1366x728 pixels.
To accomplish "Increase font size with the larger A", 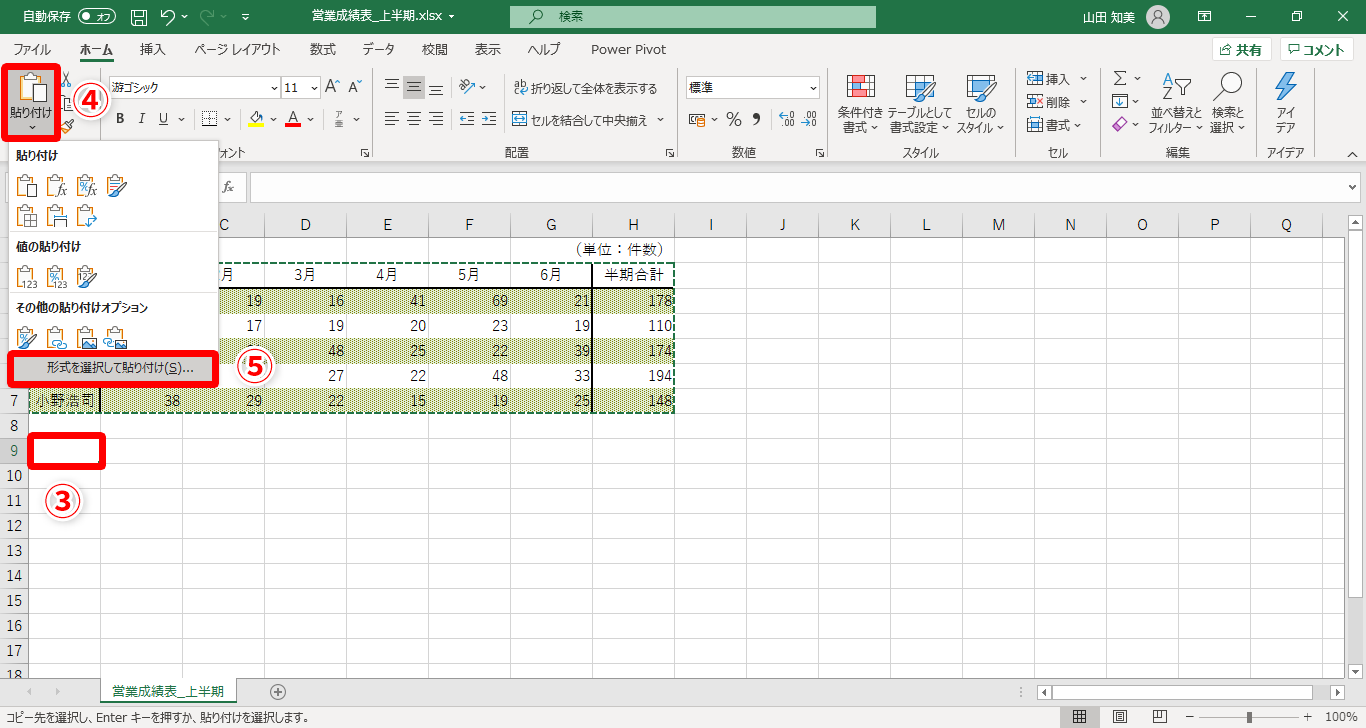I will click(333, 87).
